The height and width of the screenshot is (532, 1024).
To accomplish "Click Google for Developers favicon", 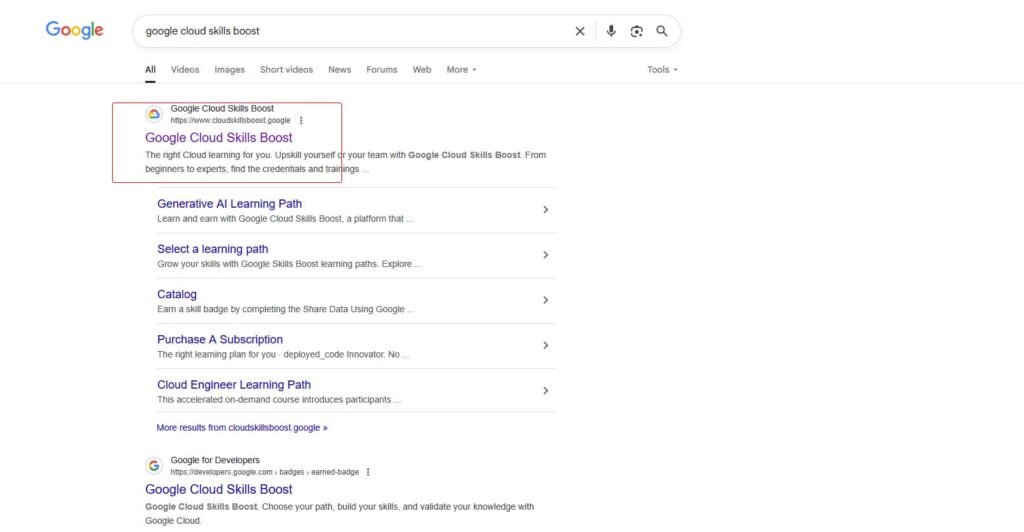I will pyautogui.click(x=153, y=465).
